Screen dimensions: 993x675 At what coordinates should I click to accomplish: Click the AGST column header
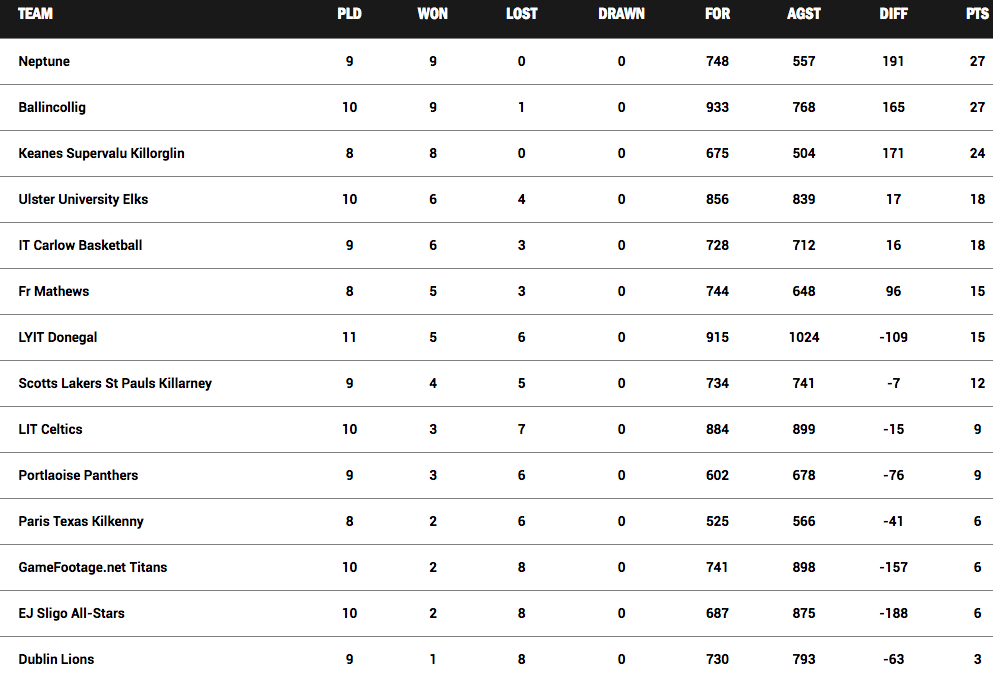[x=803, y=14]
